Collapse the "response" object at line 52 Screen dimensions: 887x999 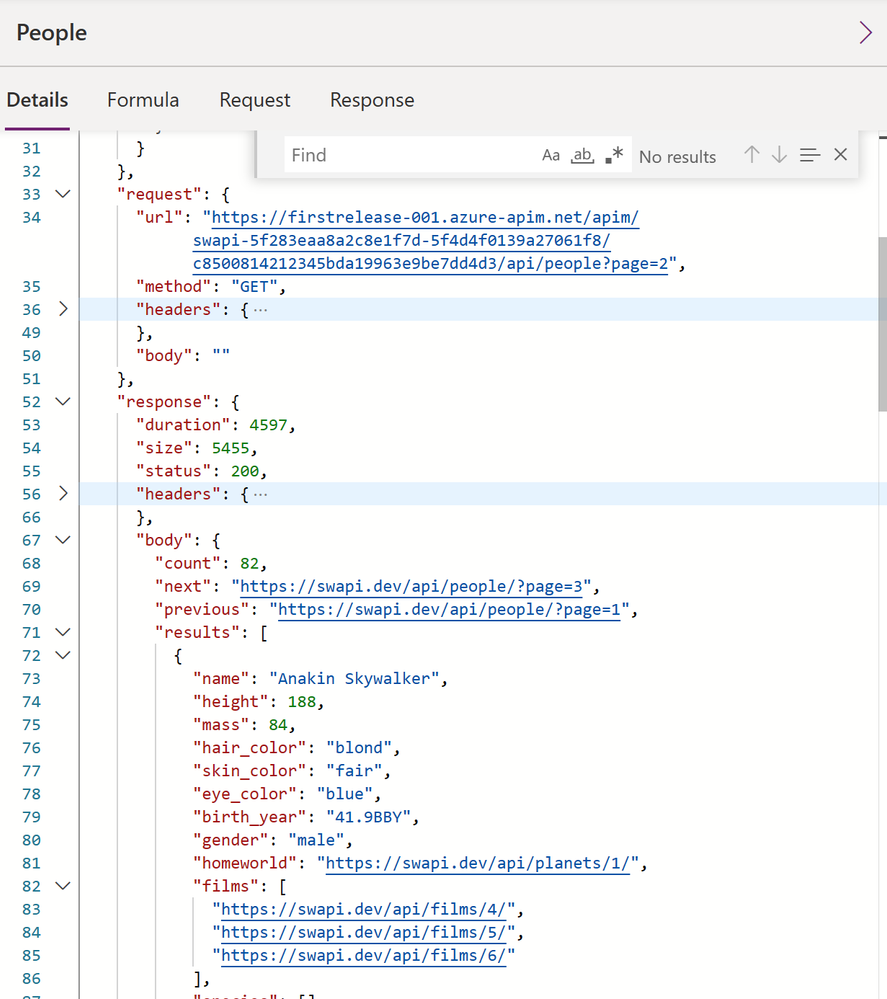[x=62, y=401]
